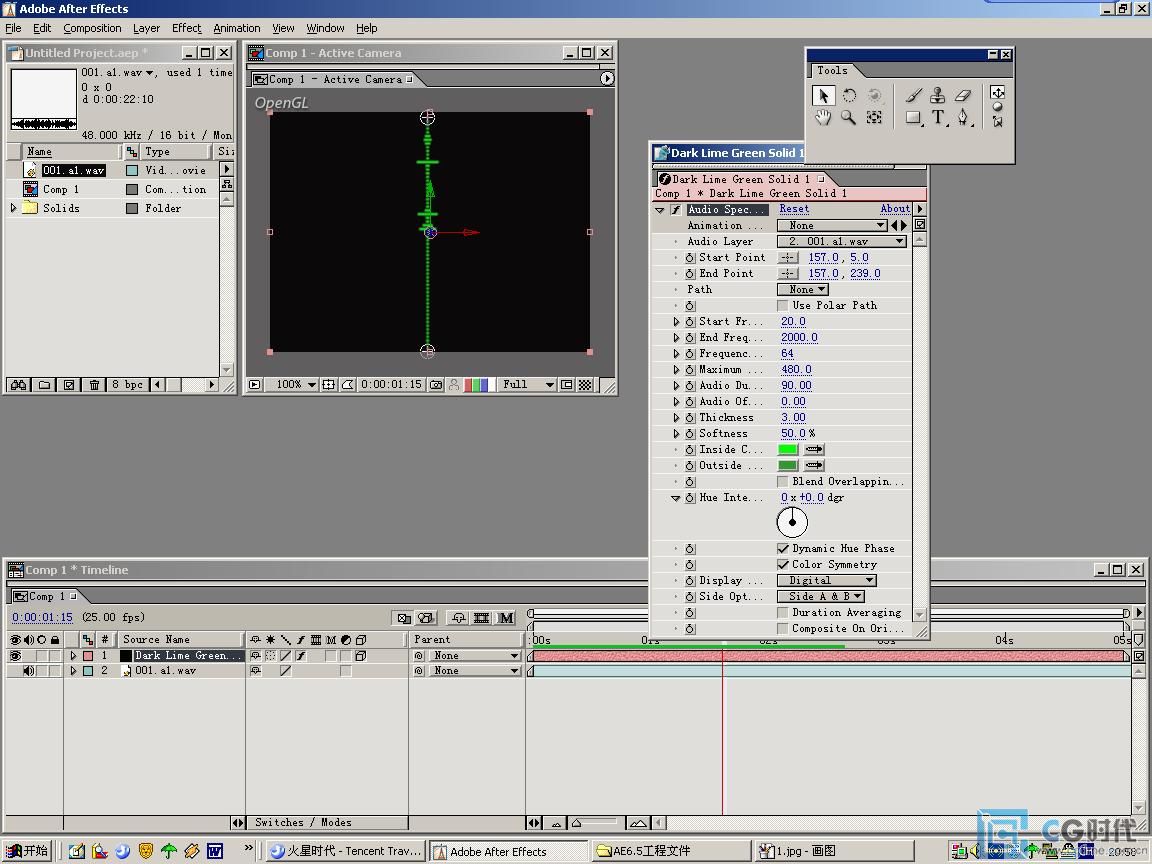Screen dimensions: 1152x864
Task: Click the trash delete icon in Project
Action: point(94,384)
